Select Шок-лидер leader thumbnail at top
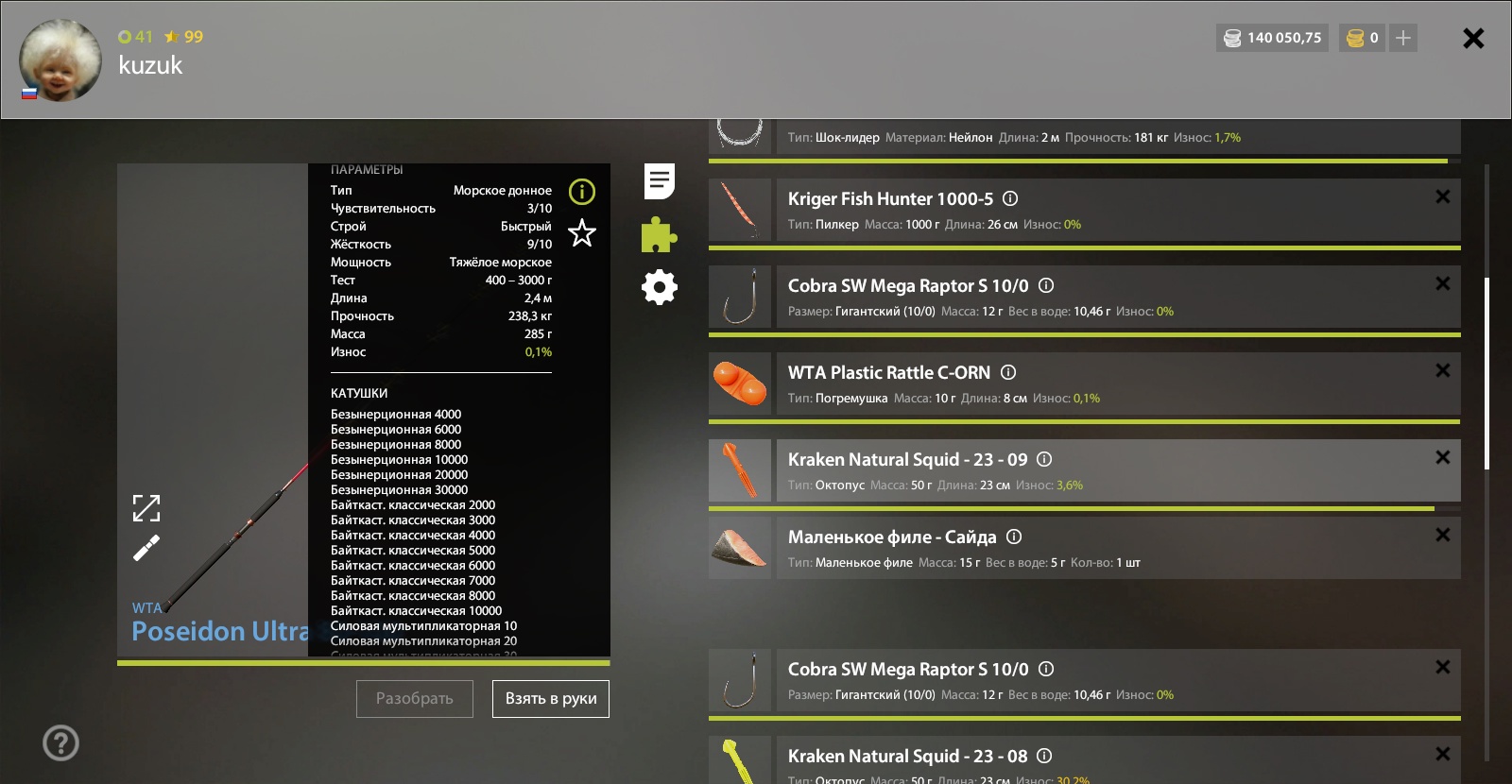The height and width of the screenshot is (784, 1512). (x=740, y=136)
